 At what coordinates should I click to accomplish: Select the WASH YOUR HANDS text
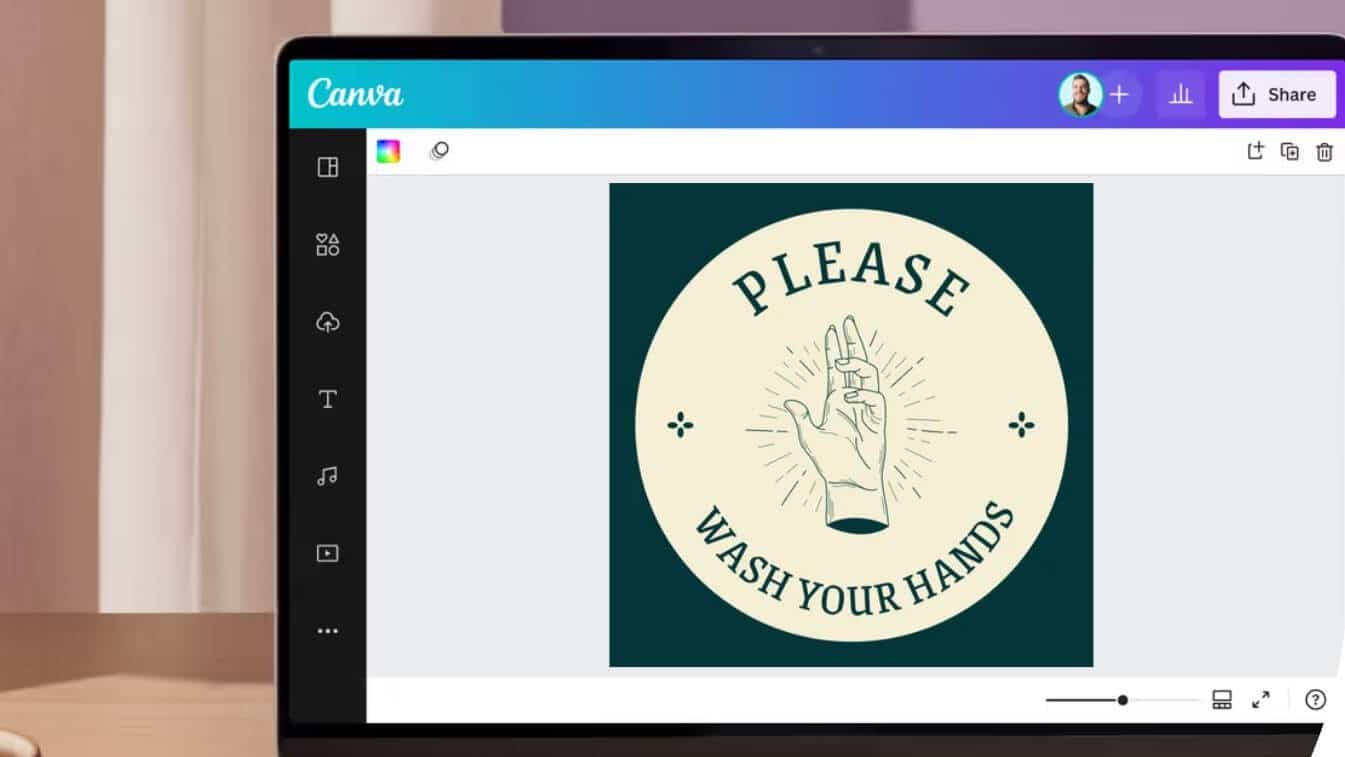tap(853, 558)
